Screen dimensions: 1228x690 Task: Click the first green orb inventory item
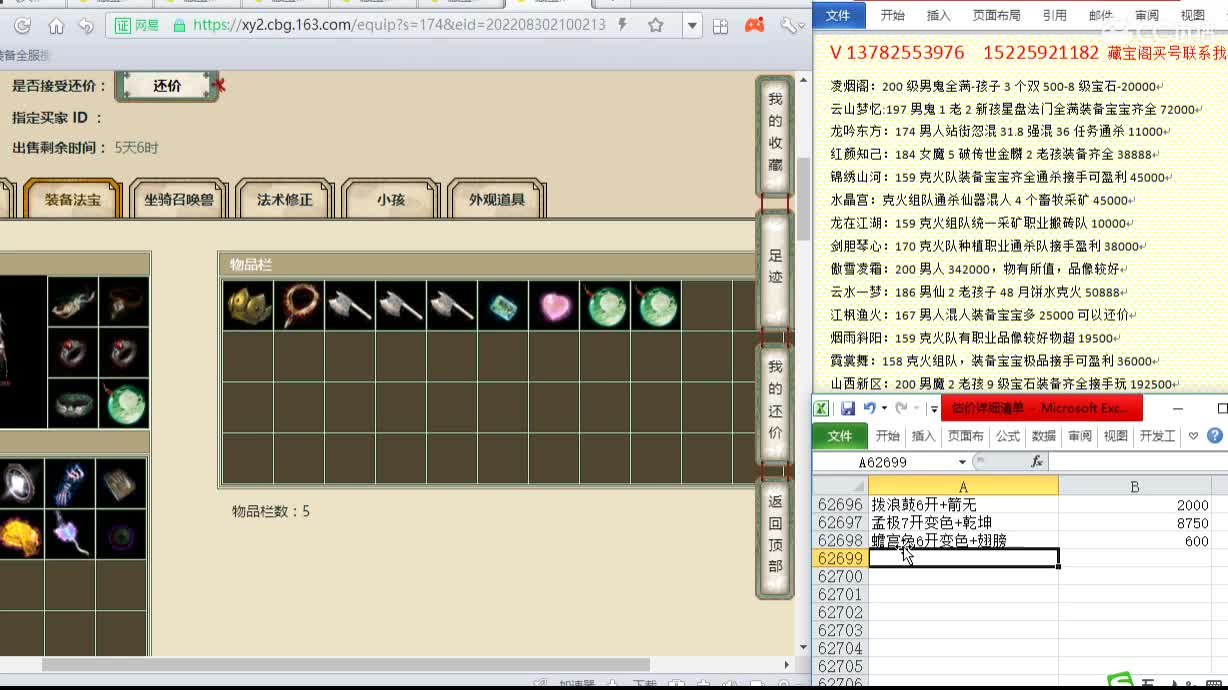click(604, 305)
